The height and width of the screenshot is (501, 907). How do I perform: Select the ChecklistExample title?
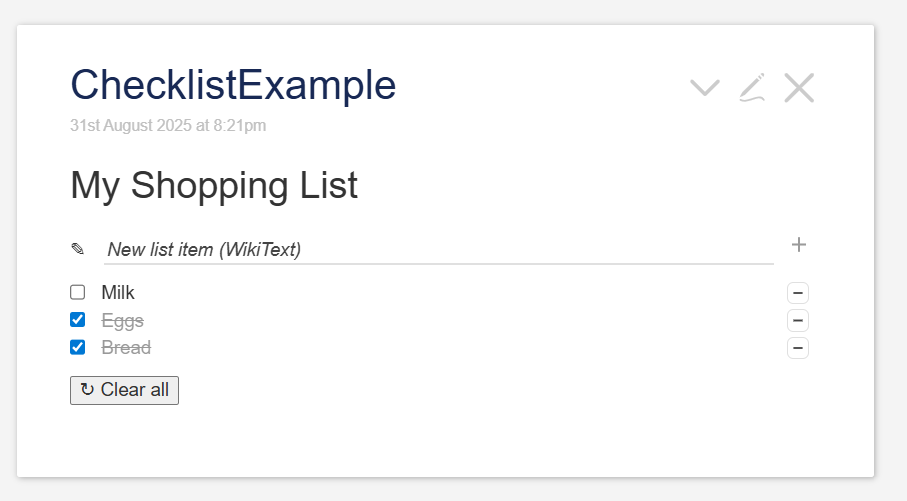(x=233, y=85)
